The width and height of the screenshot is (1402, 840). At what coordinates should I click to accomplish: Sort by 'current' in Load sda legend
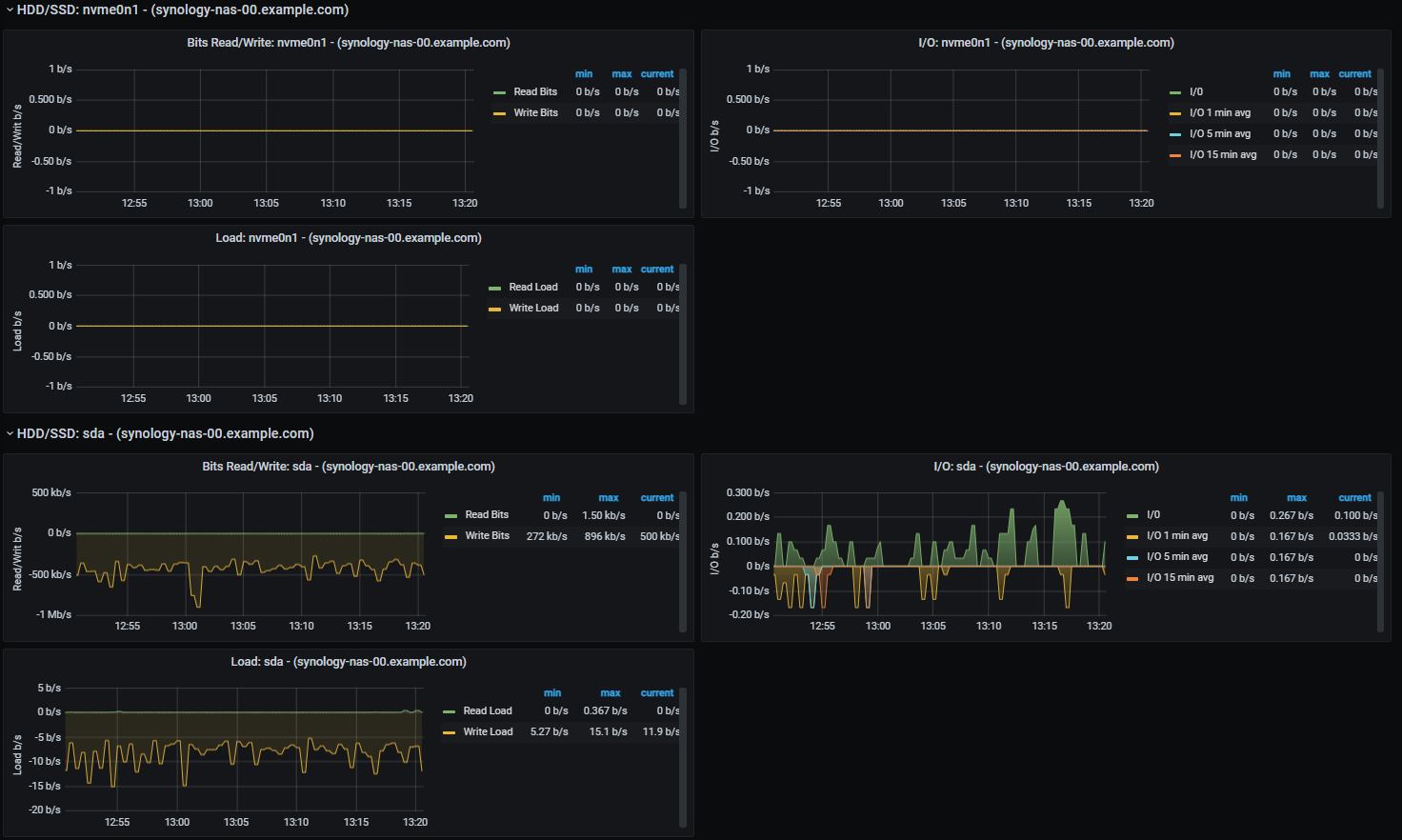coord(657,693)
